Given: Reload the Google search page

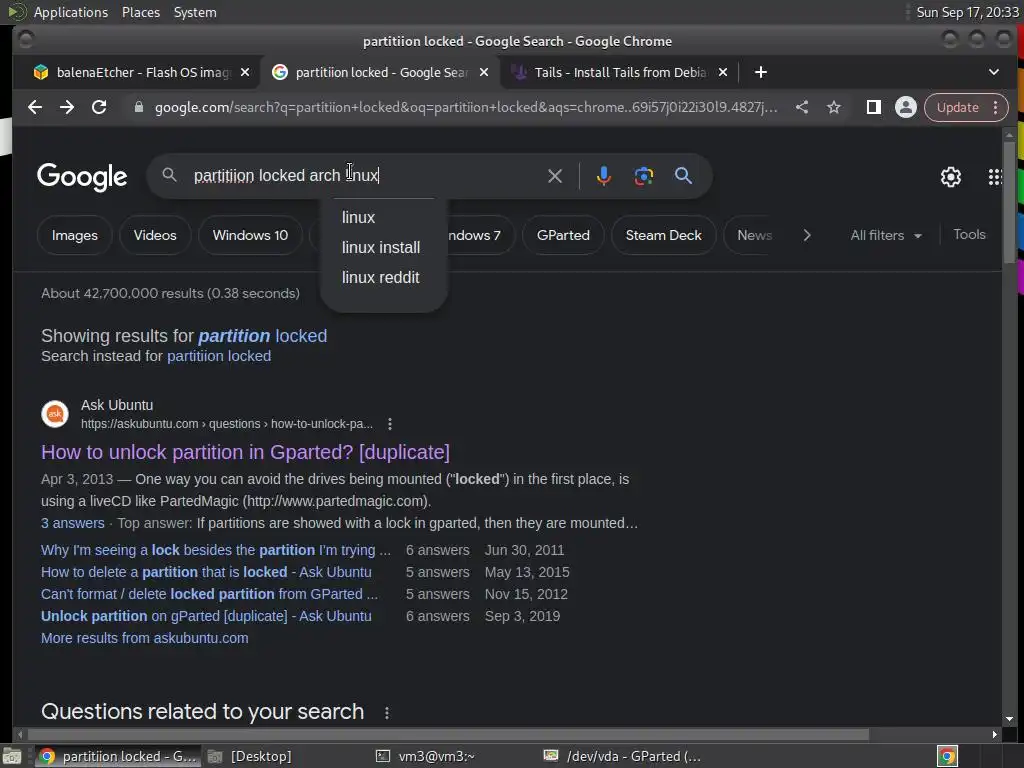Looking at the screenshot, I should click(99, 107).
